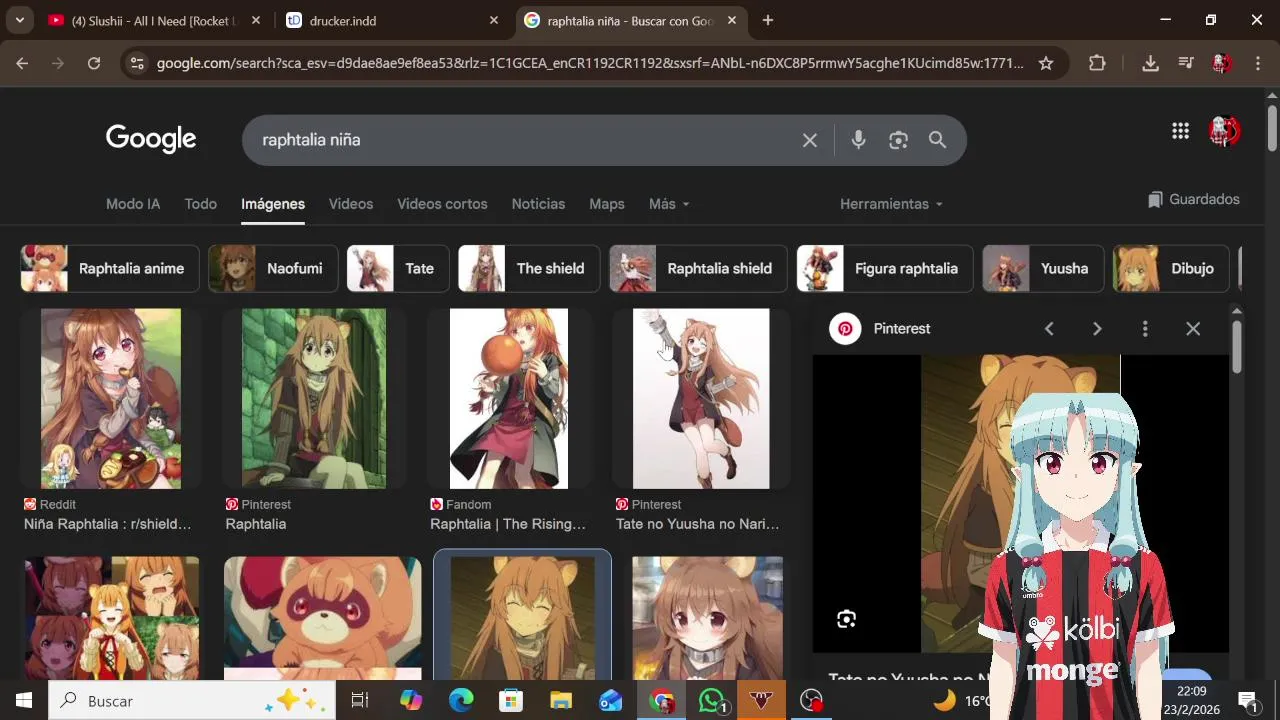Viewport: 1280px width, 720px height.
Task: Filter by the The shield chip
Action: (529, 269)
